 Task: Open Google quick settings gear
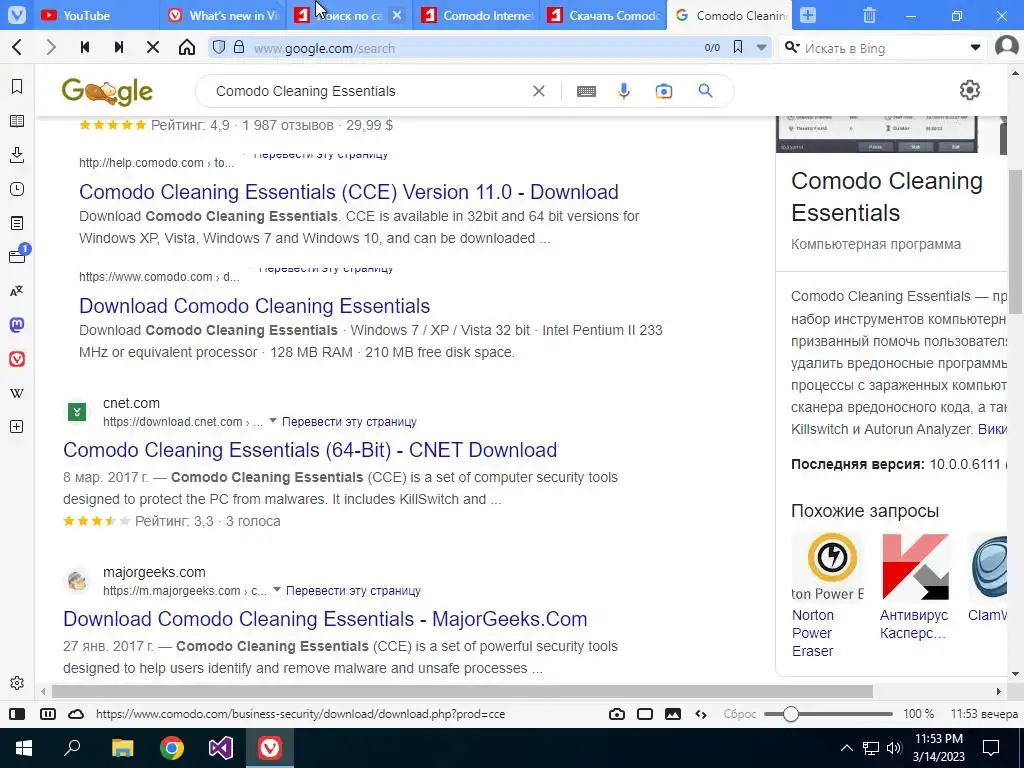(x=970, y=90)
